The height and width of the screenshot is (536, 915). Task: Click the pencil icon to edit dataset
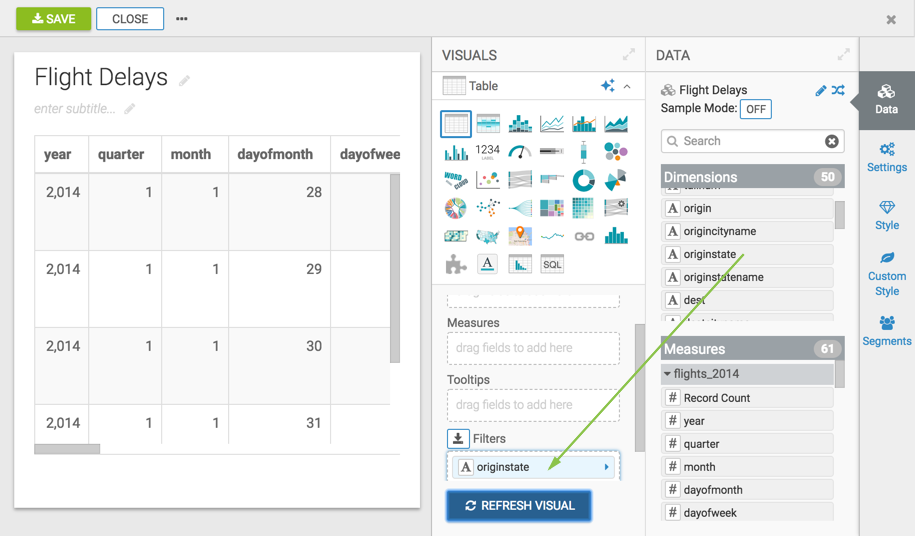(x=821, y=90)
